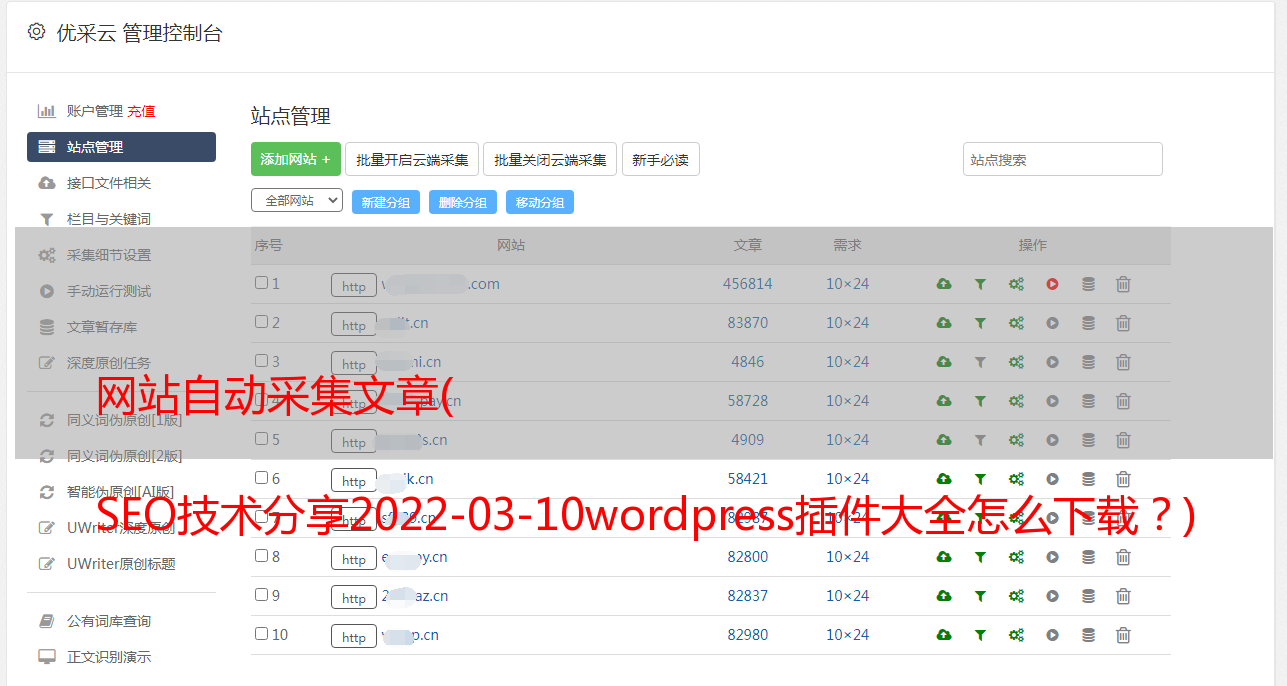Click the gears icon in row 6
The image size is (1287, 686).
1016,479
